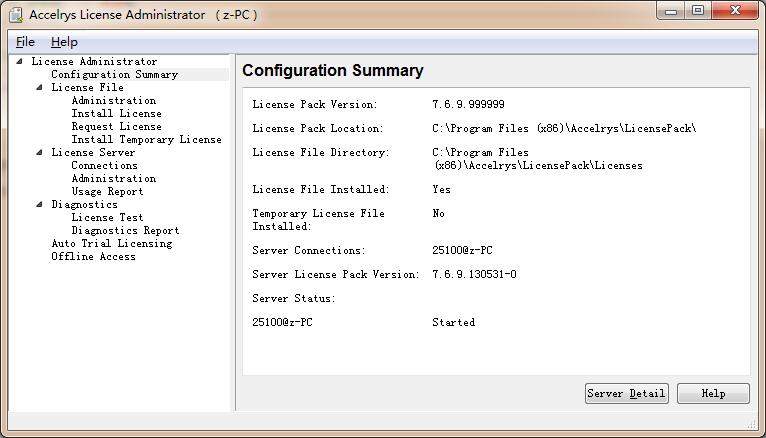Open Install Temporary License item
Viewport: 766px width, 438px height.
[146, 140]
